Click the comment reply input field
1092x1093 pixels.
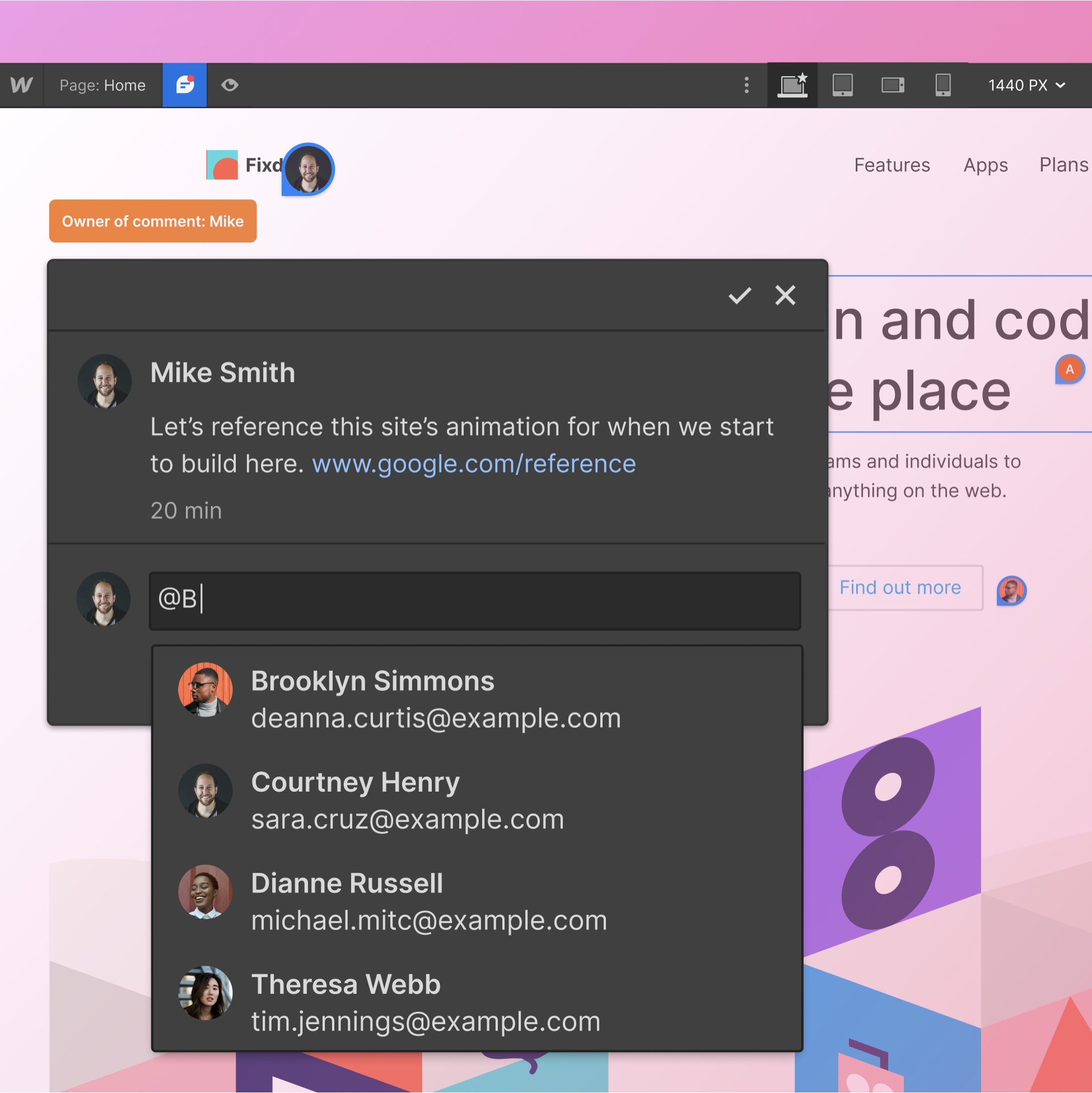pos(474,600)
